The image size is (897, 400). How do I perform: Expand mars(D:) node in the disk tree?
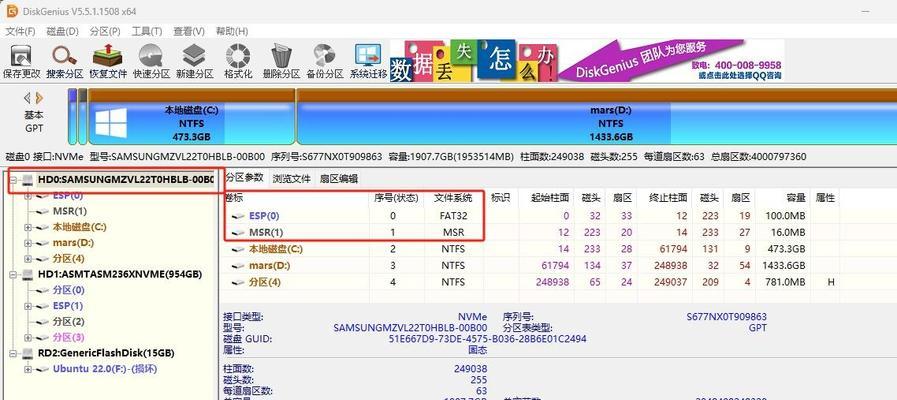[27, 243]
